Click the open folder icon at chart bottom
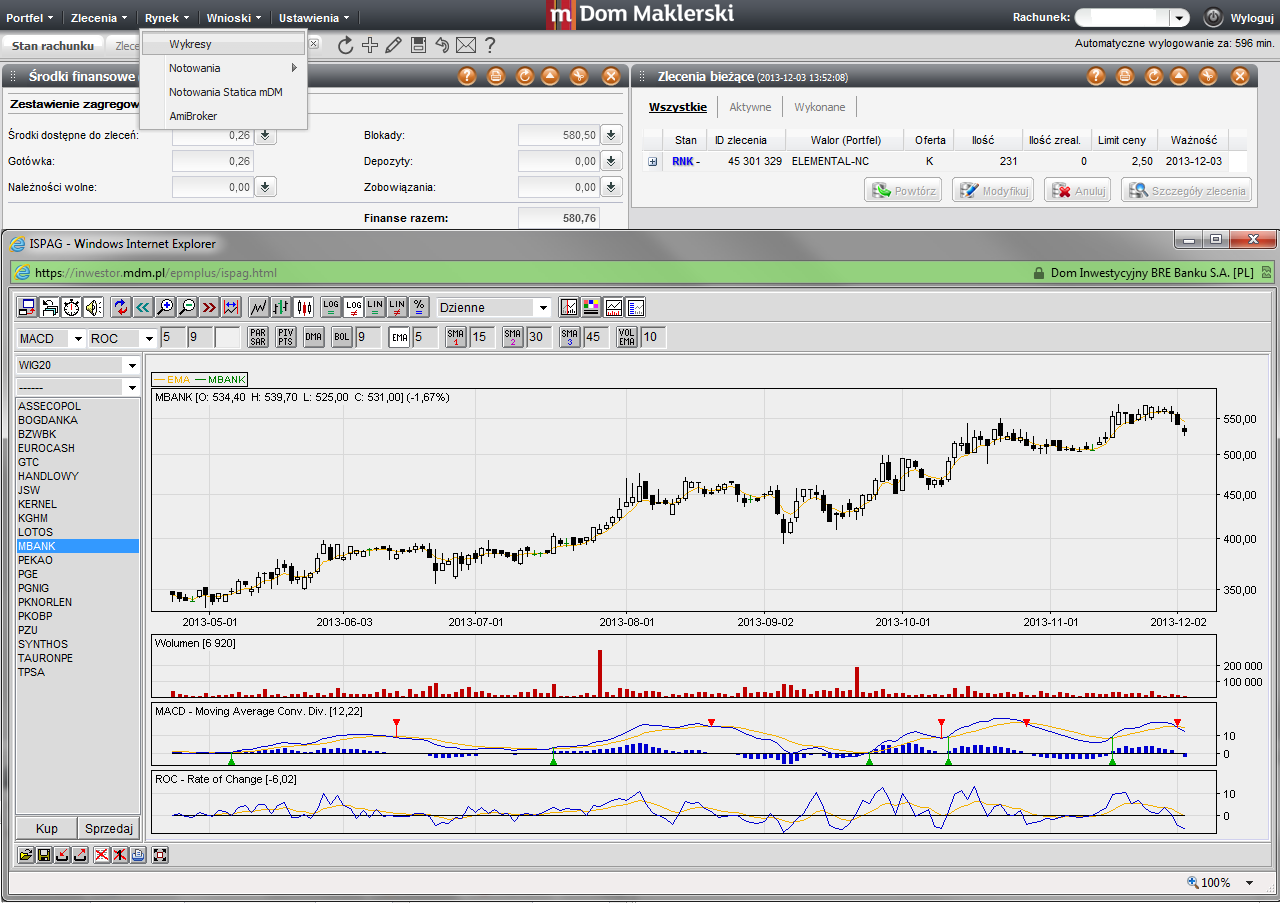 pos(26,855)
